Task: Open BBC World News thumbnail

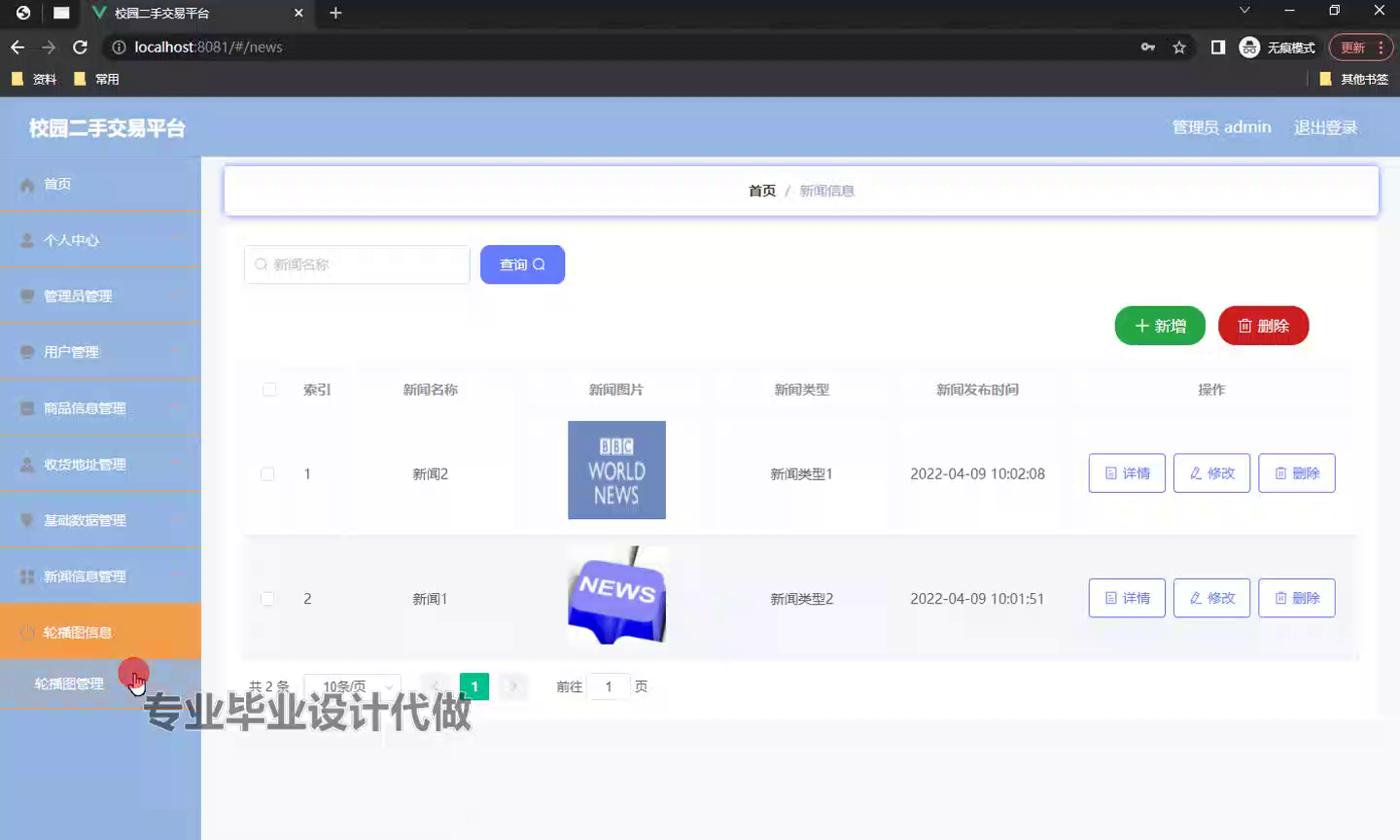Action: click(x=616, y=470)
